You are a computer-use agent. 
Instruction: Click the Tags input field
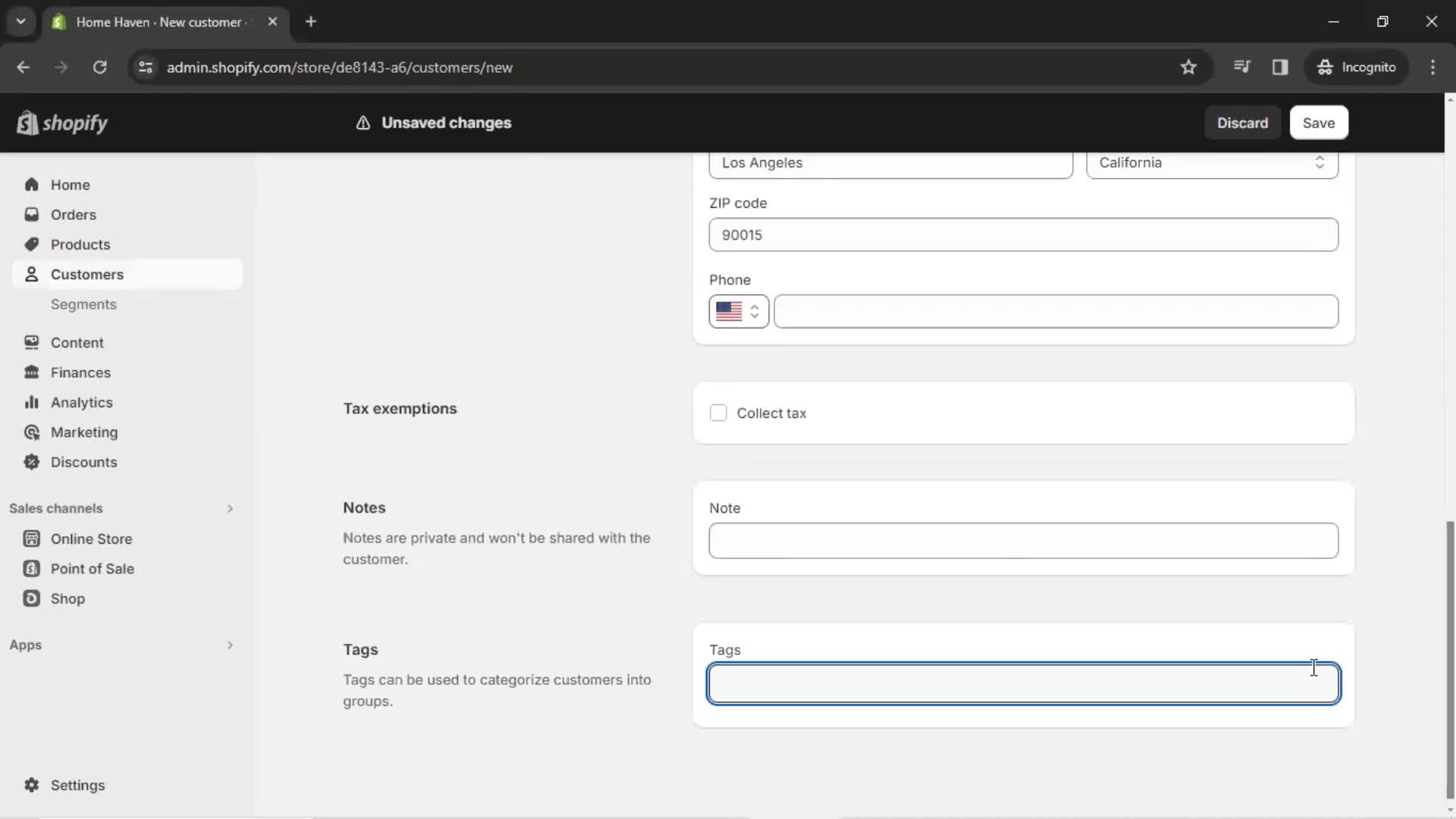pos(1023,682)
